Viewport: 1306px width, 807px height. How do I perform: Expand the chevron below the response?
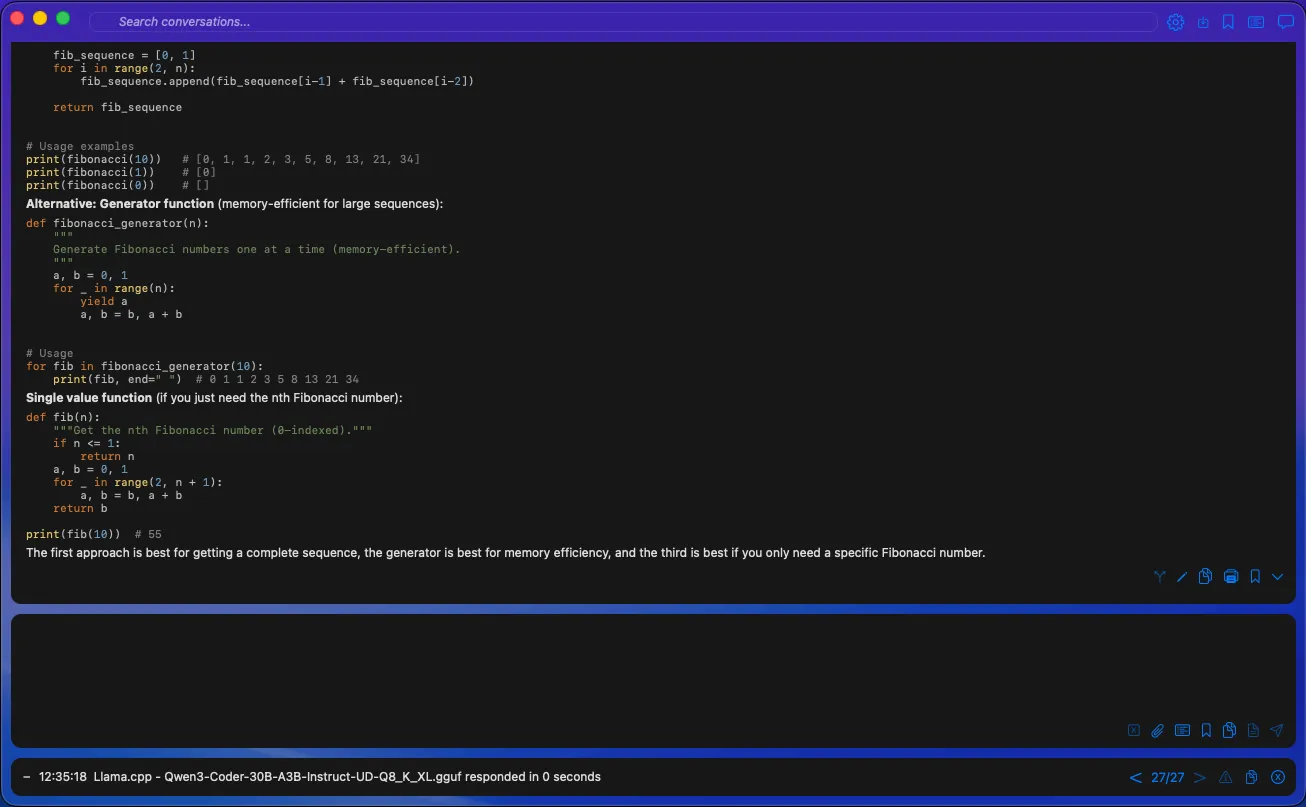click(x=1278, y=576)
